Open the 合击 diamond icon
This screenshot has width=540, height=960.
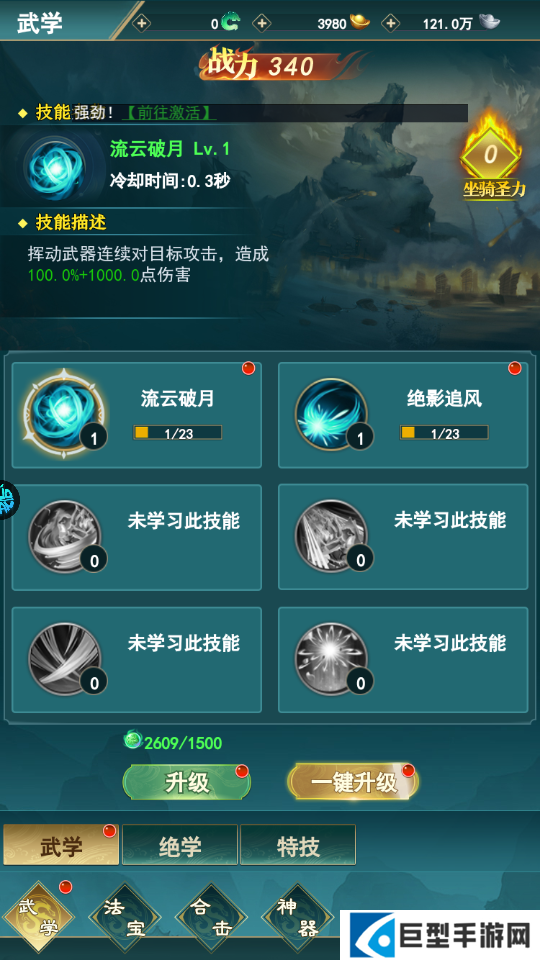[x=211, y=918]
